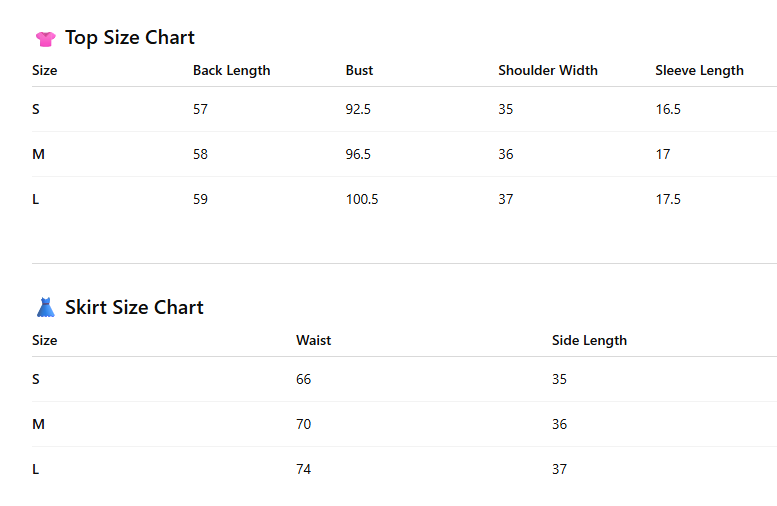
Task: Click the Bust column header
Action: (x=359, y=70)
